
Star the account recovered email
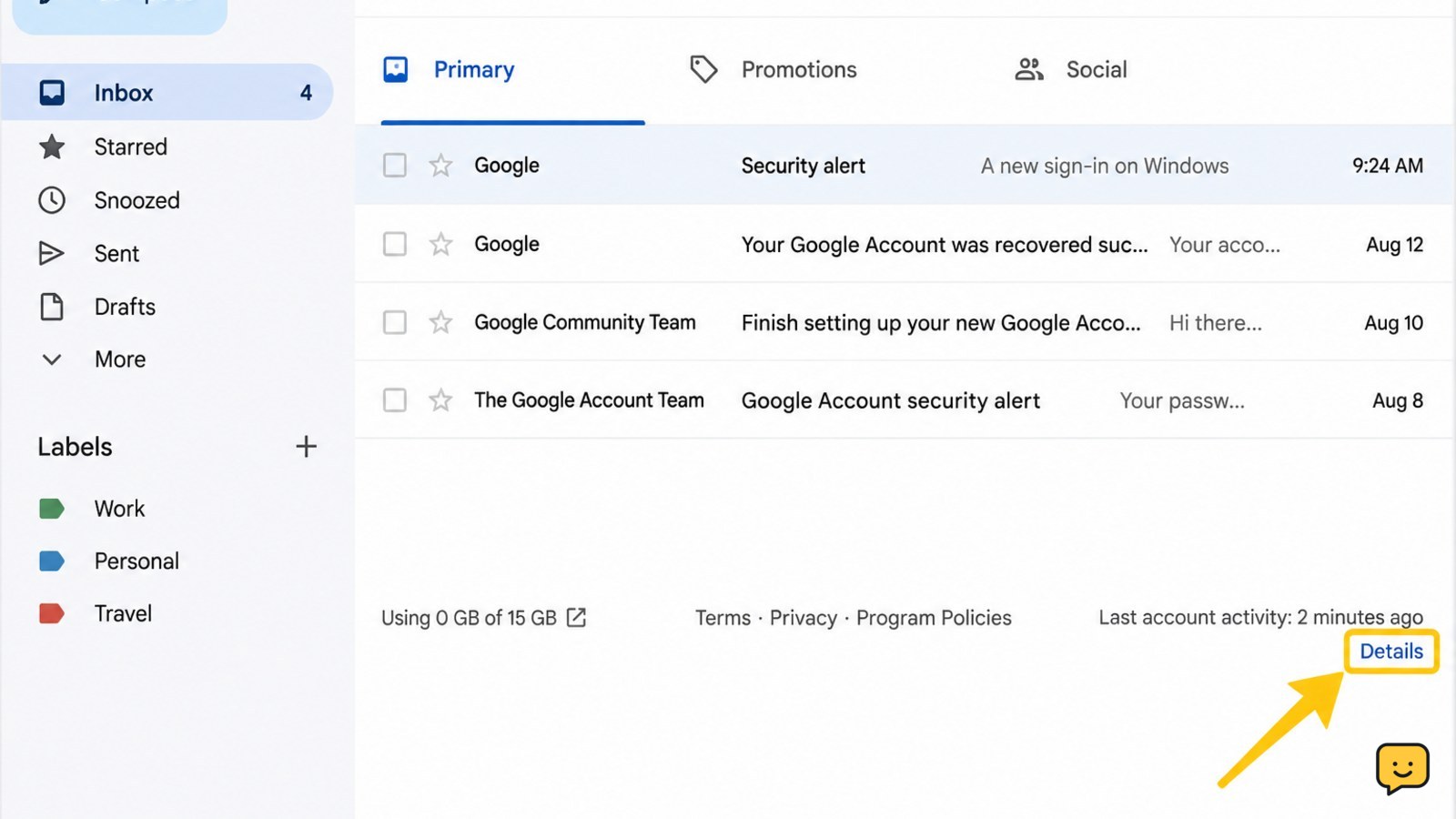(x=440, y=244)
